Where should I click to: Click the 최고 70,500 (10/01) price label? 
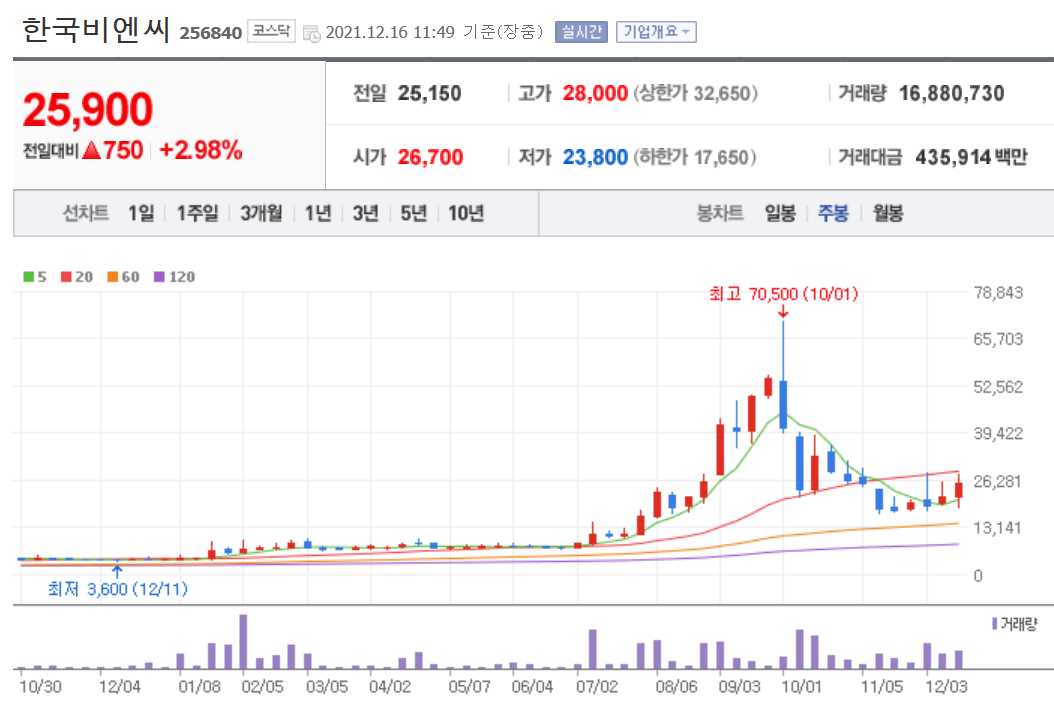coord(785,295)
